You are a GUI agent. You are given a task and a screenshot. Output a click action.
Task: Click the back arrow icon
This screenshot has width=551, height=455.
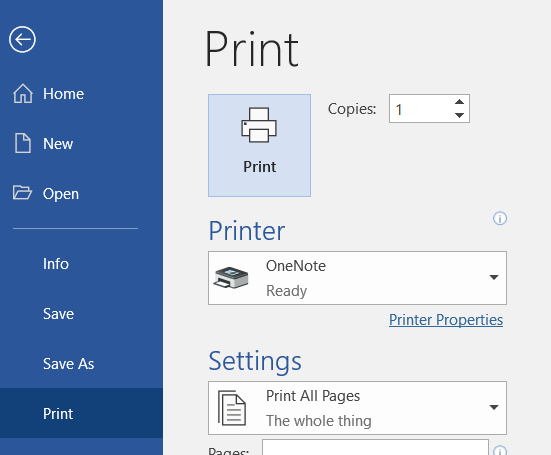22,39
